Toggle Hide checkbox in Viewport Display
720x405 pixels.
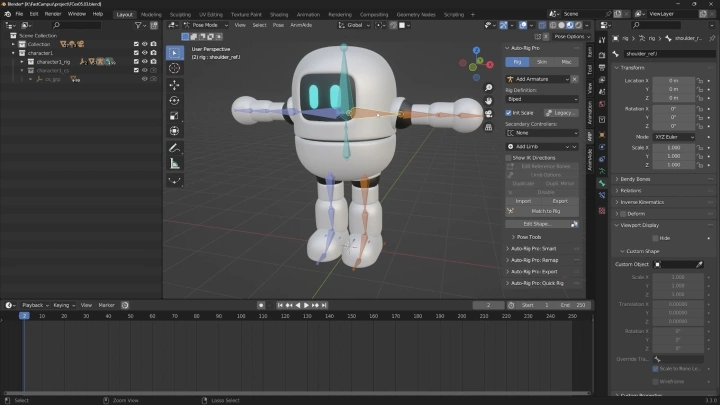tap(655, 238)
